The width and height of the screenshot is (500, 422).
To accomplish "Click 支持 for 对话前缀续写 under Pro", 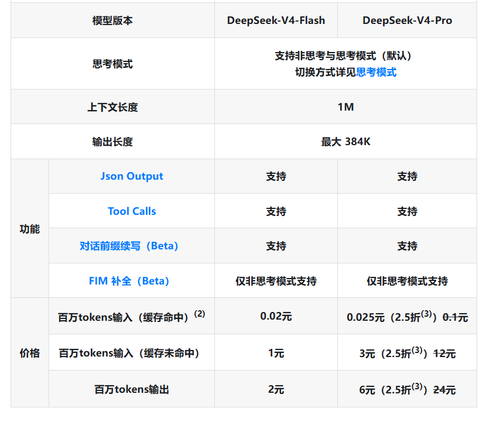I will (x=407, y=246).
